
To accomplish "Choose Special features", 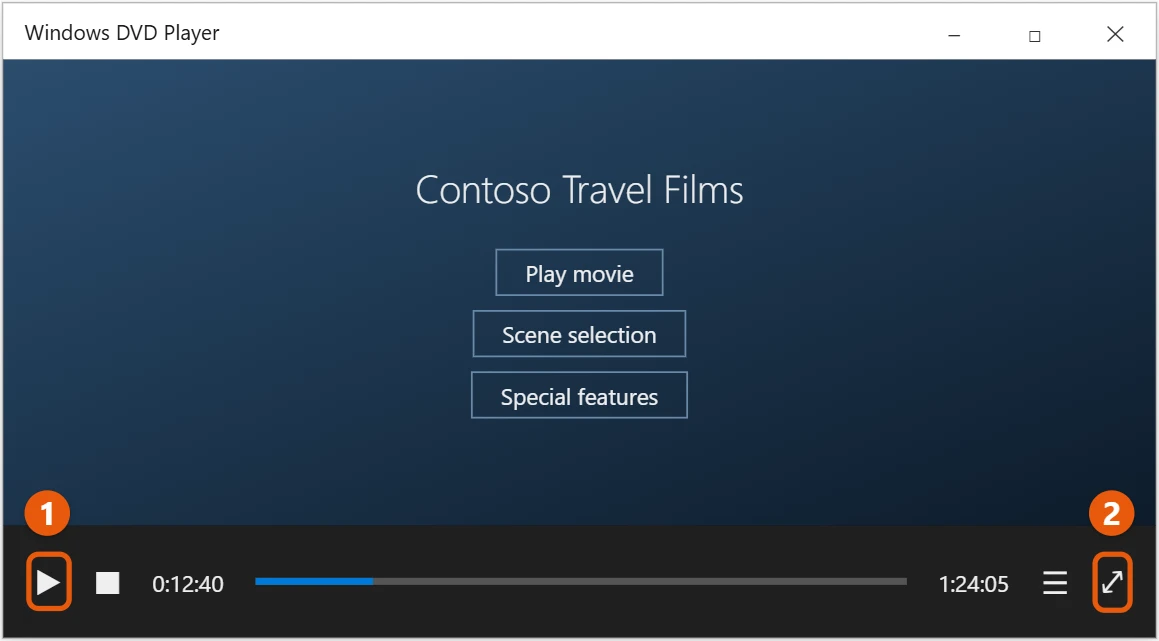I will [580, 396].
